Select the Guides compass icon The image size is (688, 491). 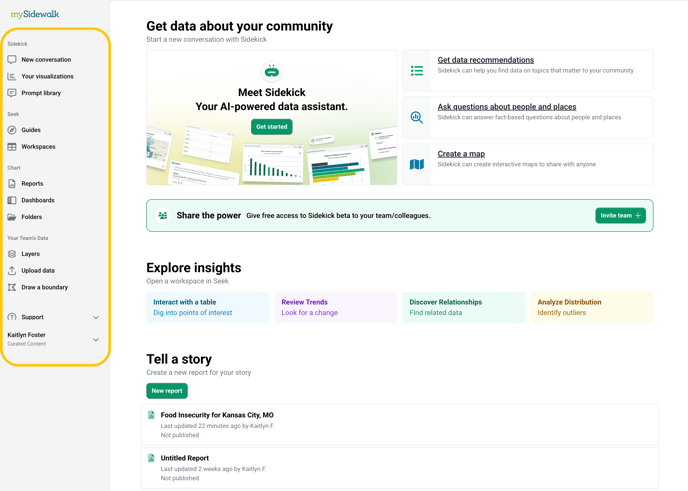coord(12,130)
